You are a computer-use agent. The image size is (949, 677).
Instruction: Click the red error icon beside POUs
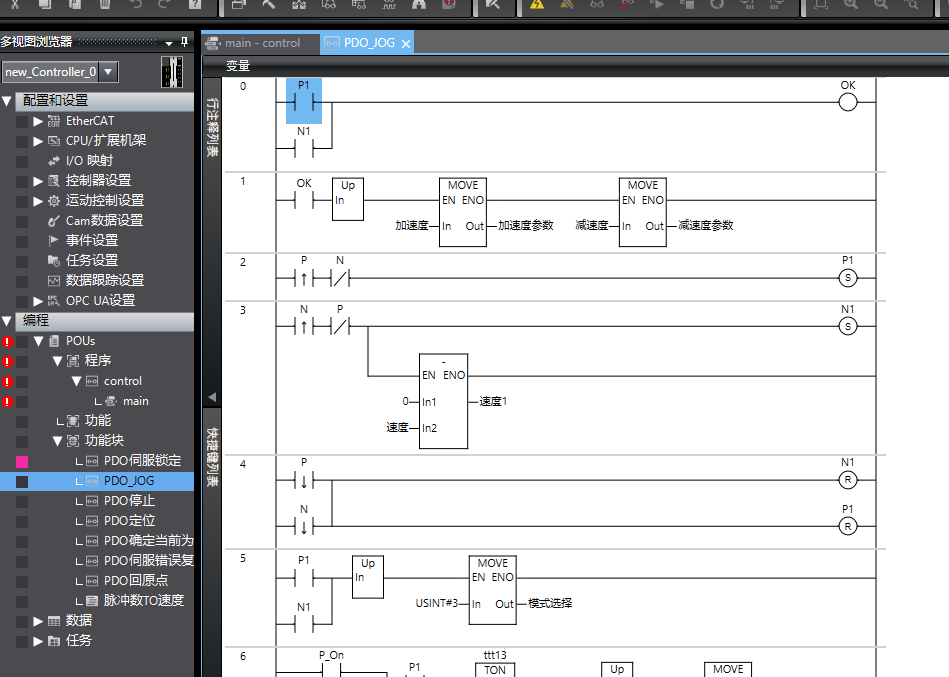click(7, 341)
